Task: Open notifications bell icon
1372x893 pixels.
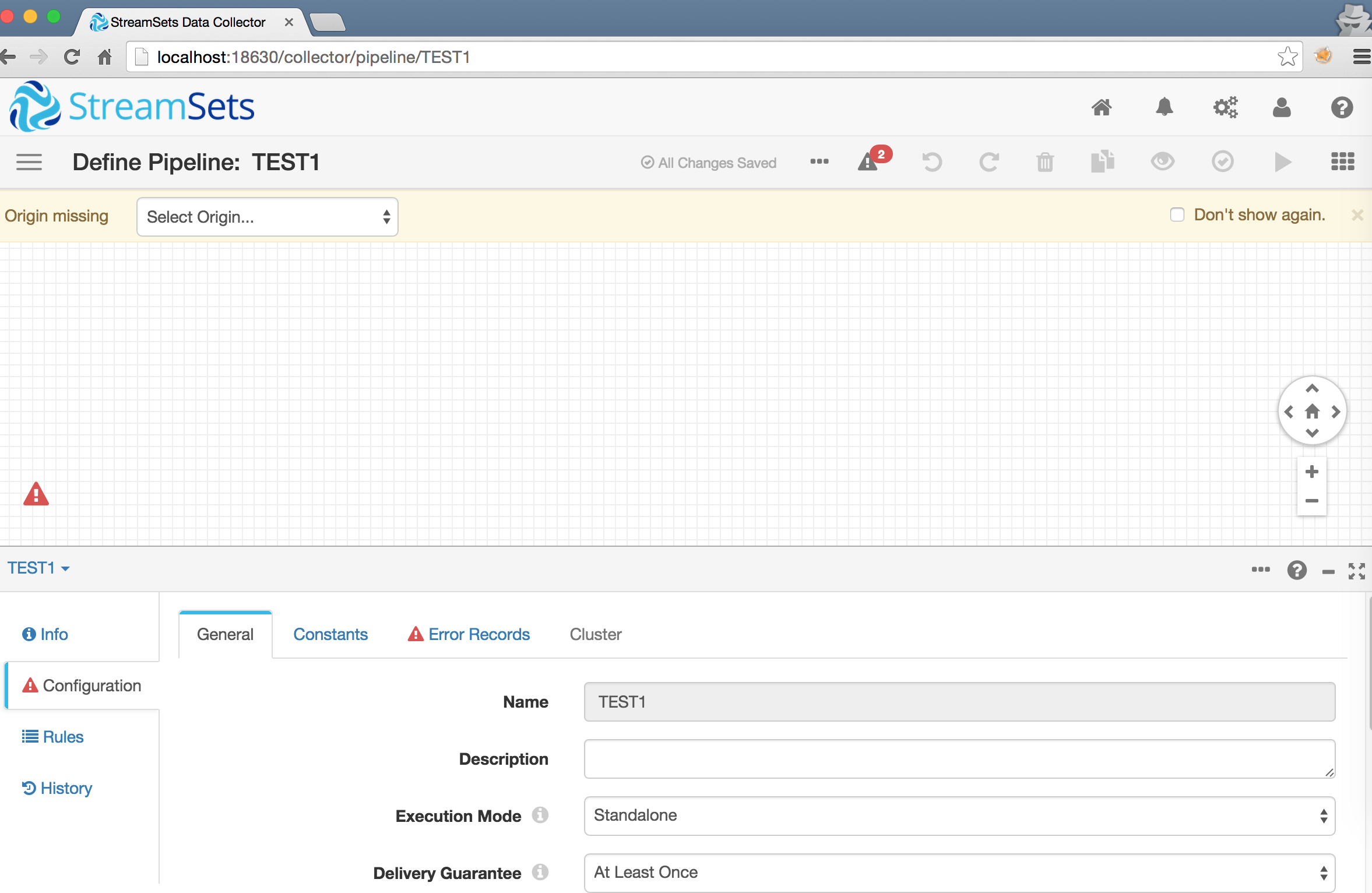Action: [x=1165, y=107]
